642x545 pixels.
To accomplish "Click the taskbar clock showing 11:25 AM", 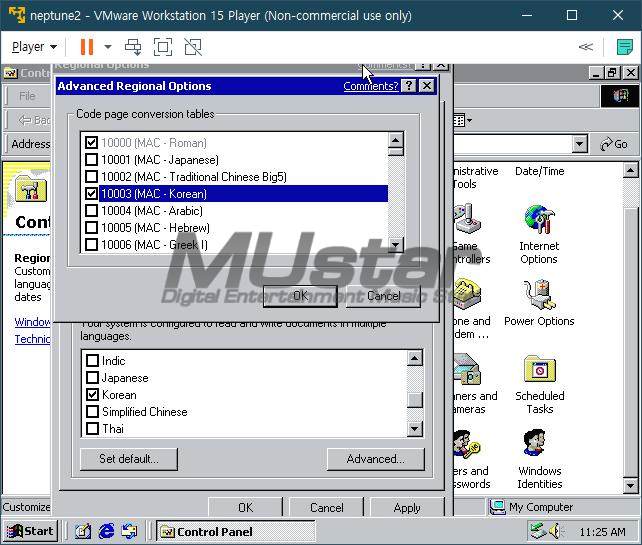I will pos(602,532).
